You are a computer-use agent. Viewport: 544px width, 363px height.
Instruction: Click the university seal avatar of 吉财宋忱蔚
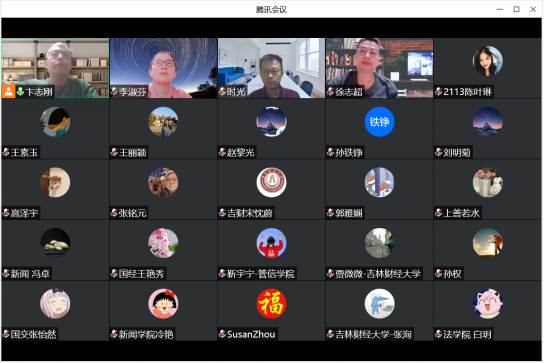(271, 183)
